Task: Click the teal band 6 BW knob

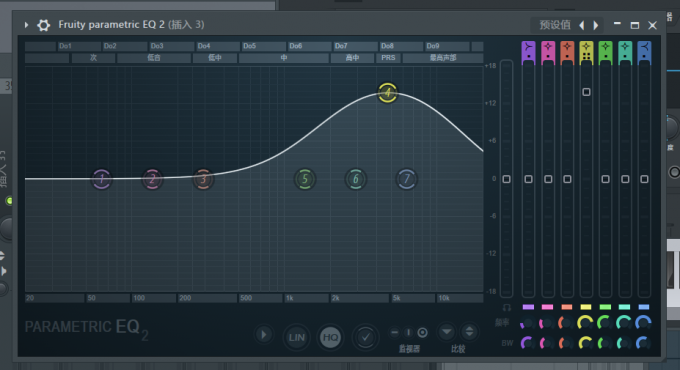Action: 624,343
